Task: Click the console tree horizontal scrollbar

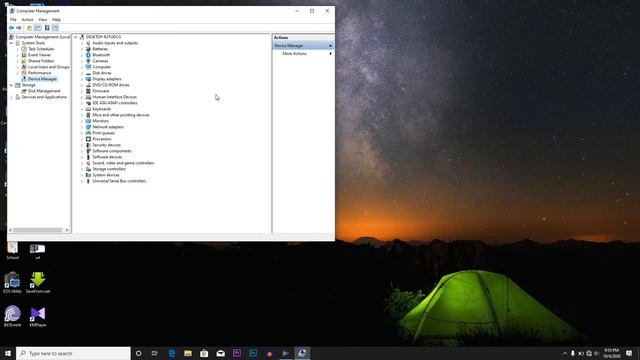Action: coord(39,230)
